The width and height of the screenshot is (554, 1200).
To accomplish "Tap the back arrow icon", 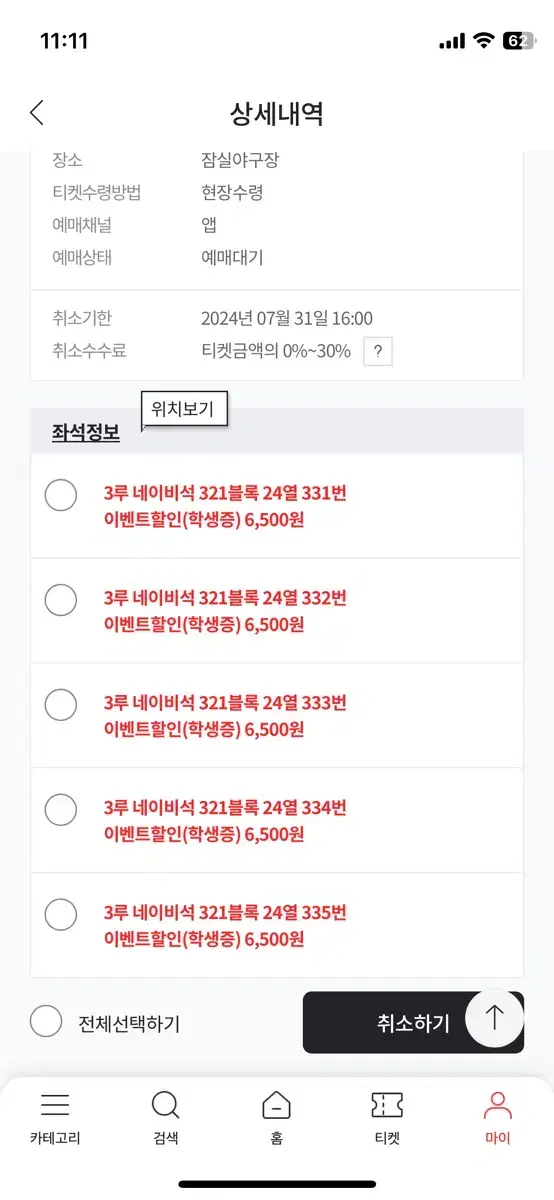I will (x=37, y=113).
